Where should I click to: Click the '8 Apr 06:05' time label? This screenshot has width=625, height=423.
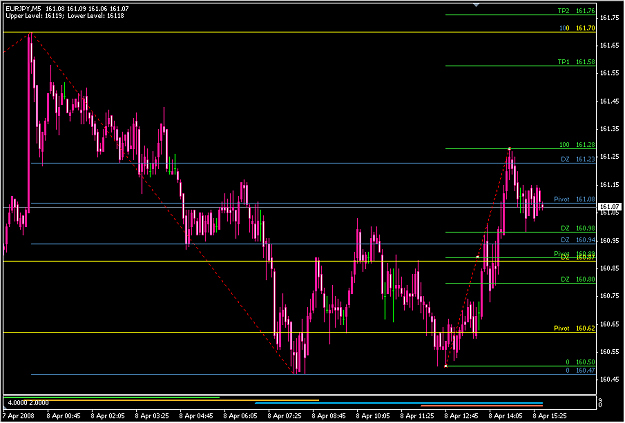[x=241, y=416]
